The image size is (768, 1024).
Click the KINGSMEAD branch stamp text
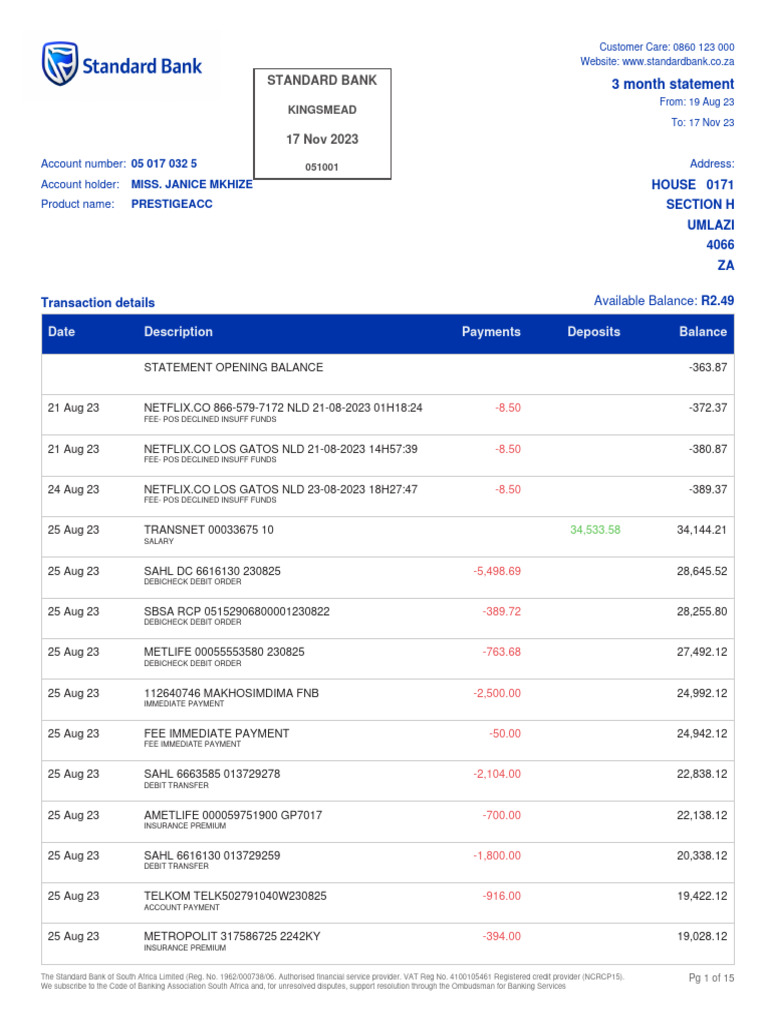[x=322, y=110]
